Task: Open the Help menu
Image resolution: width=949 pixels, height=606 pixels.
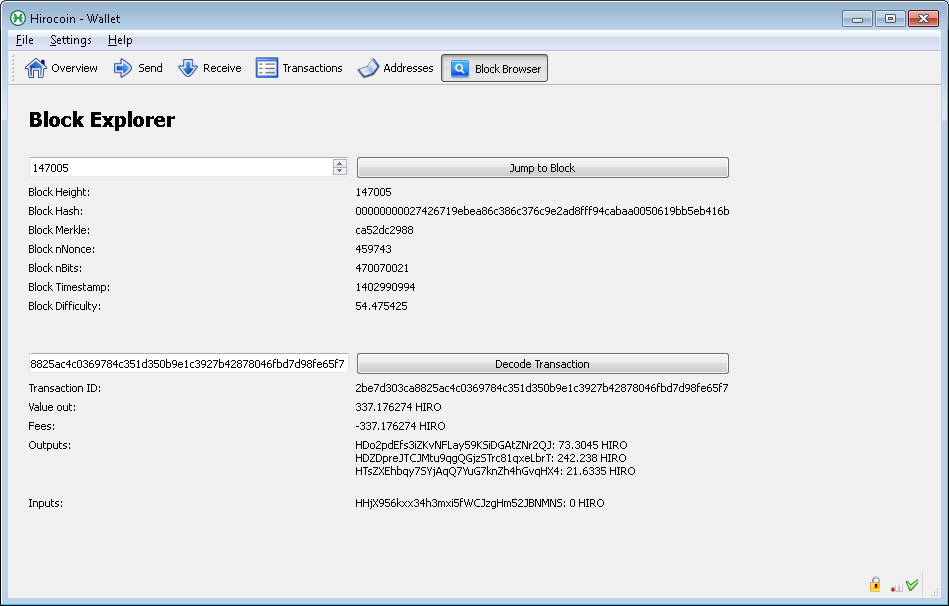Action: tap(120, 40)
